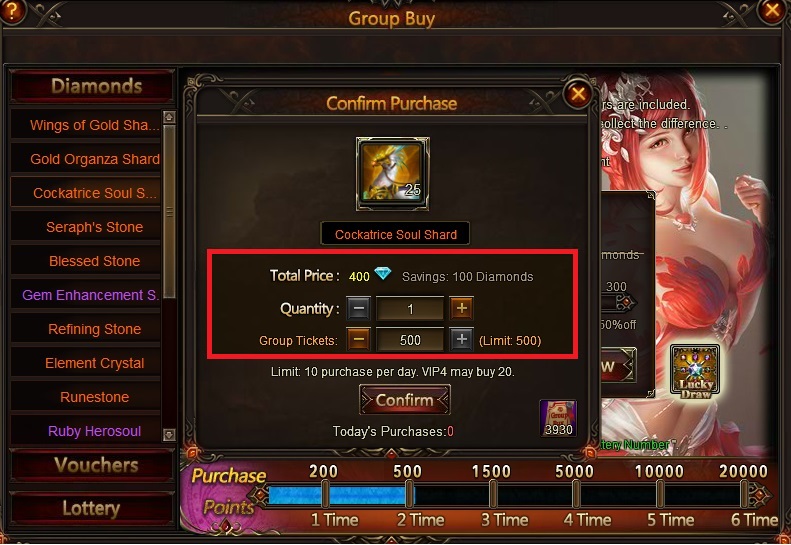Click the down arrow of the item list scrollbar
The image size is (791, 545).
[169, 434]
